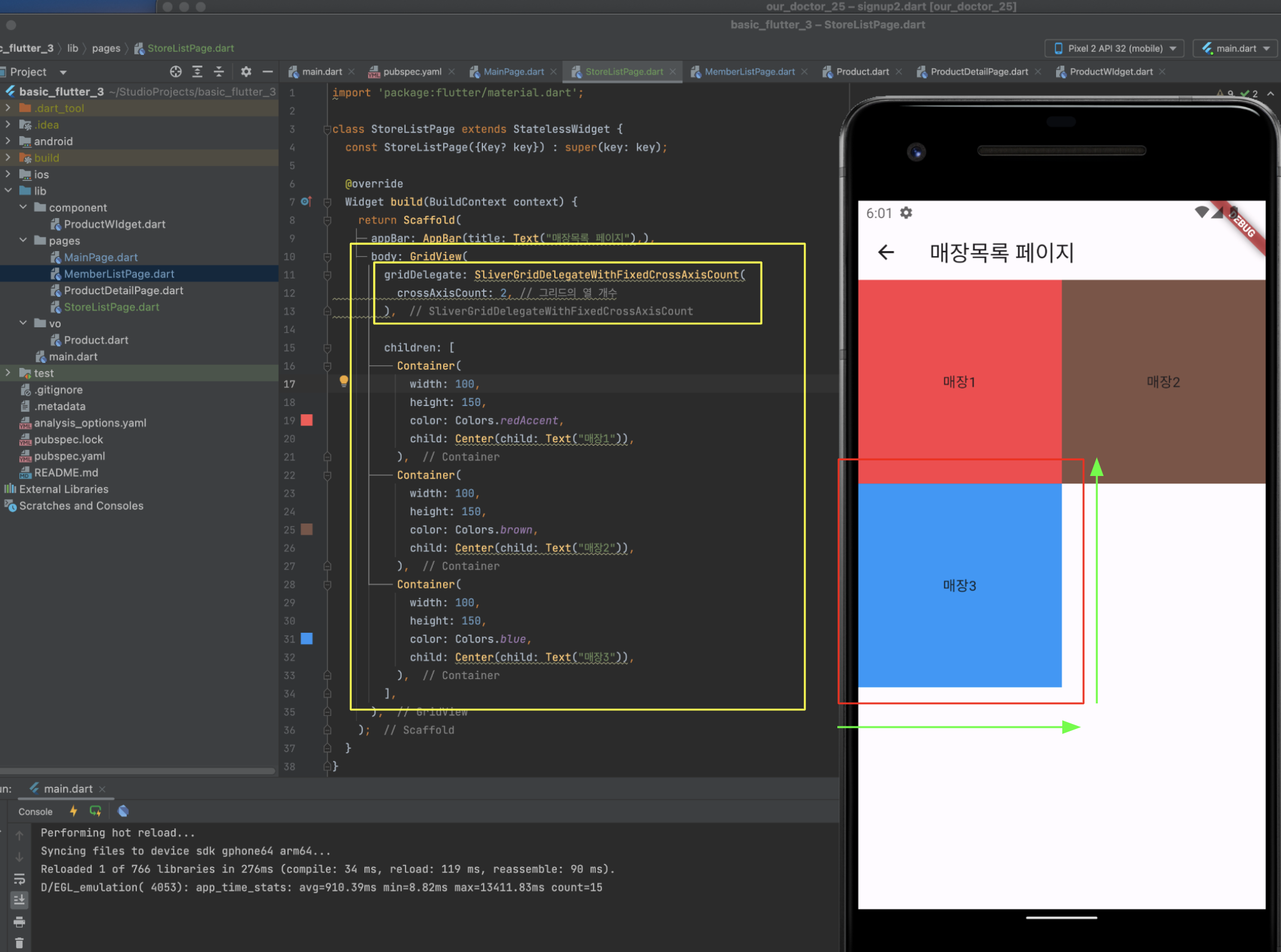Toggle code fold at line 16 Container

coord(327,366)
